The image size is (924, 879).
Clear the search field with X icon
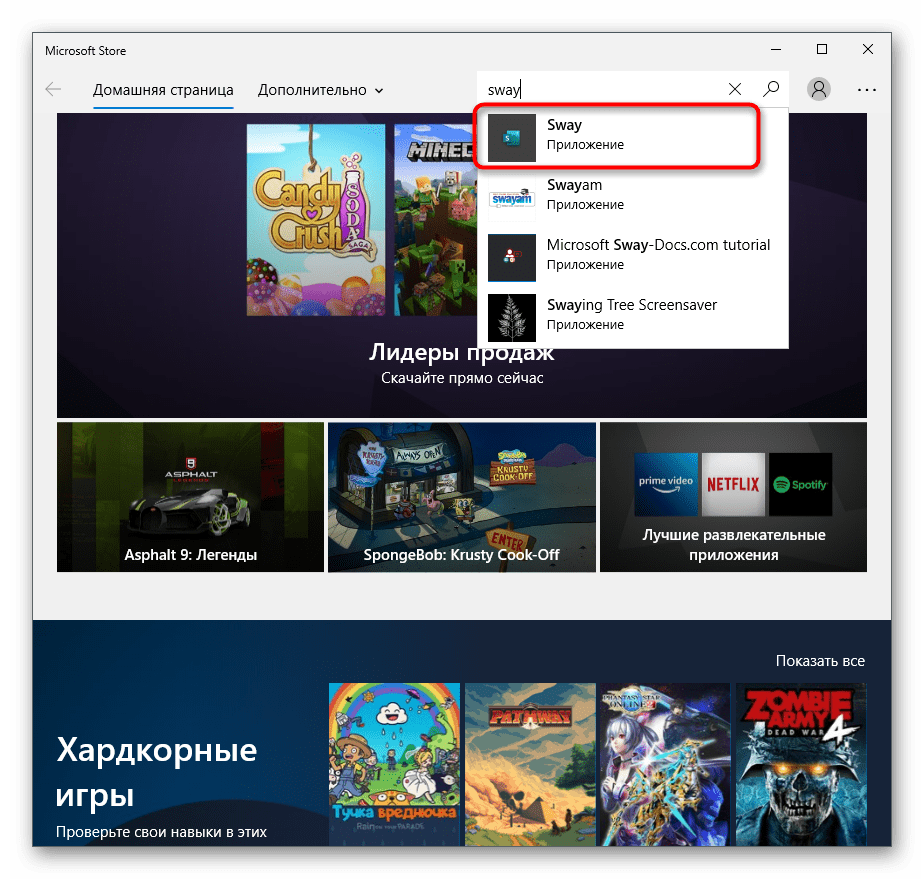coord(734,90)
